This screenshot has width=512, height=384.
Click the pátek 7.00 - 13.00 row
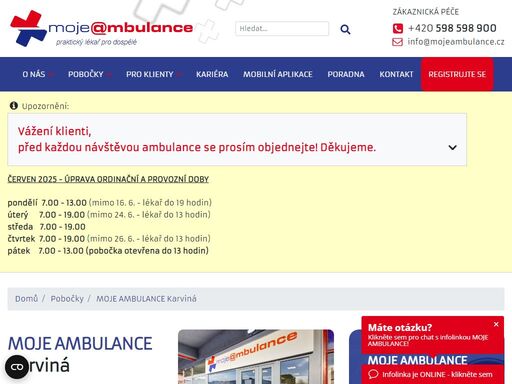point(108,251)
